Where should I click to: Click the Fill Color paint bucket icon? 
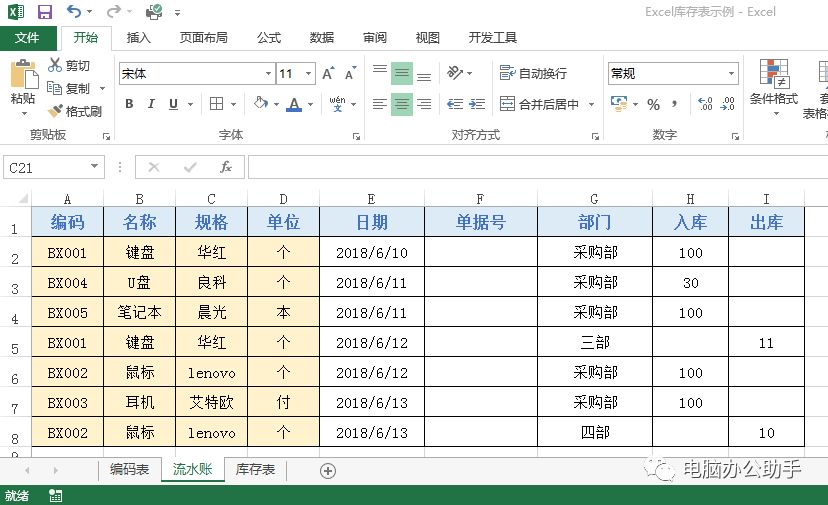(x=261, y=103)
